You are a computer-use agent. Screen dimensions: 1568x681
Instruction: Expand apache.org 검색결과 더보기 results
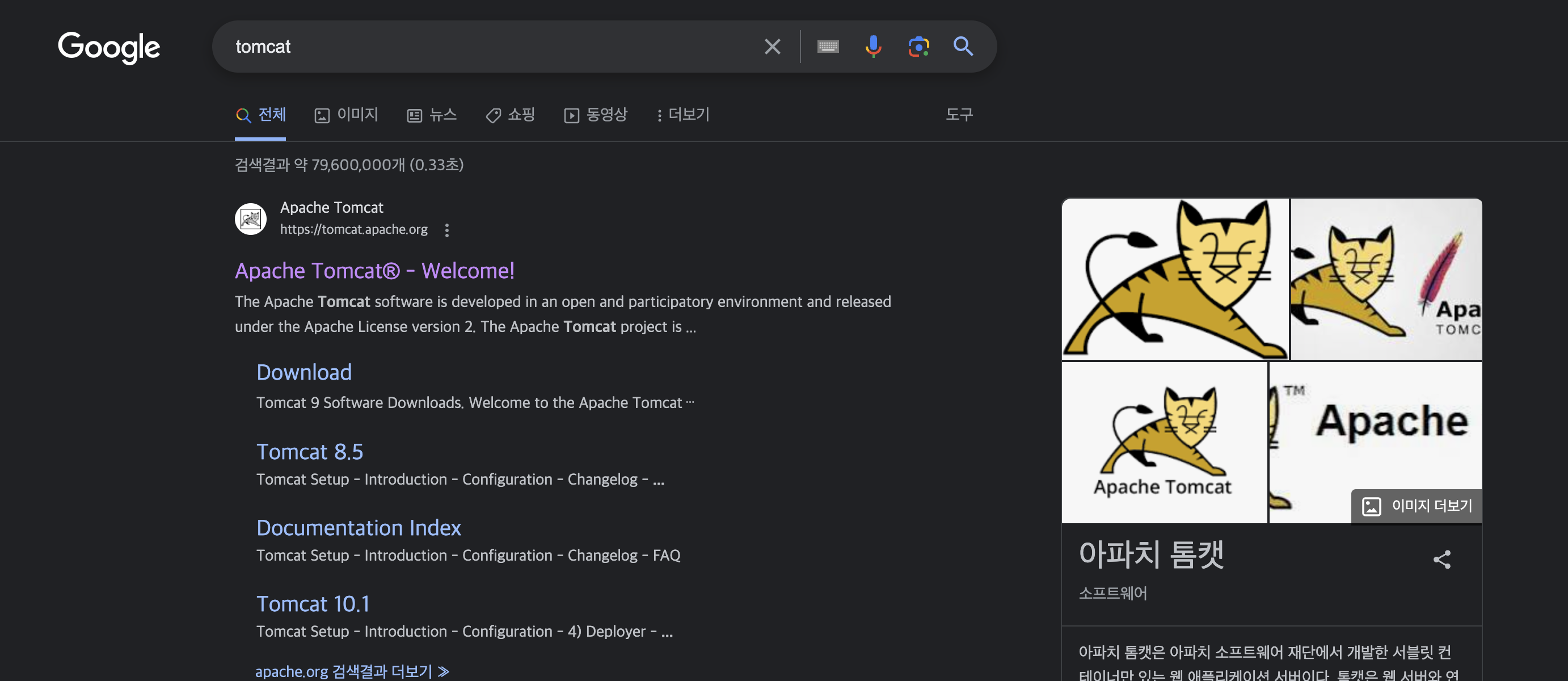click(x=352, y=671)
